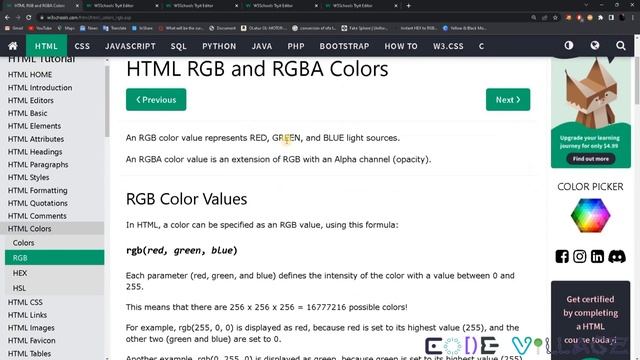Click the browser forward arrow
The width and height of the screenshot is (640, 360).
18,18
